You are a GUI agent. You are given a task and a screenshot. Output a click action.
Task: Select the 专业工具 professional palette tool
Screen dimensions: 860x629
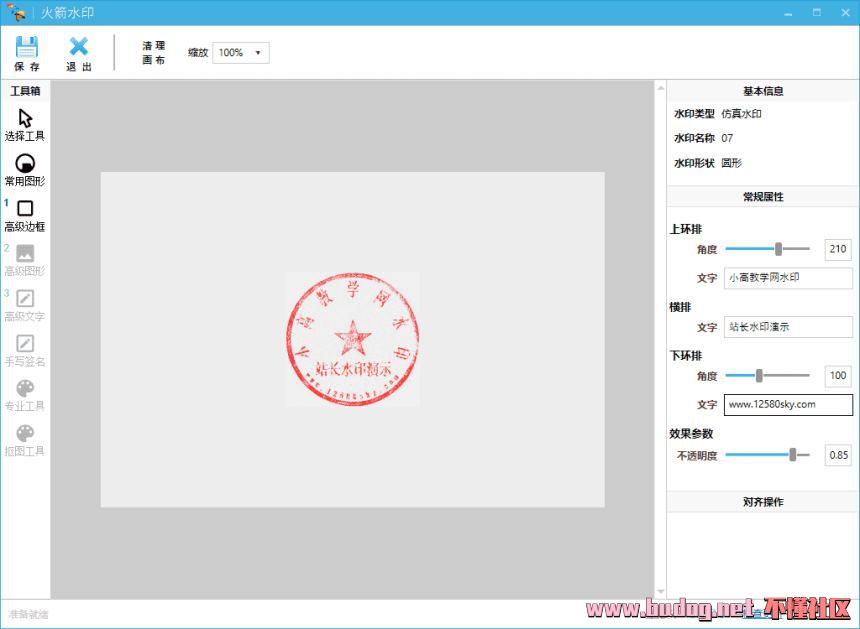[25, 388]
